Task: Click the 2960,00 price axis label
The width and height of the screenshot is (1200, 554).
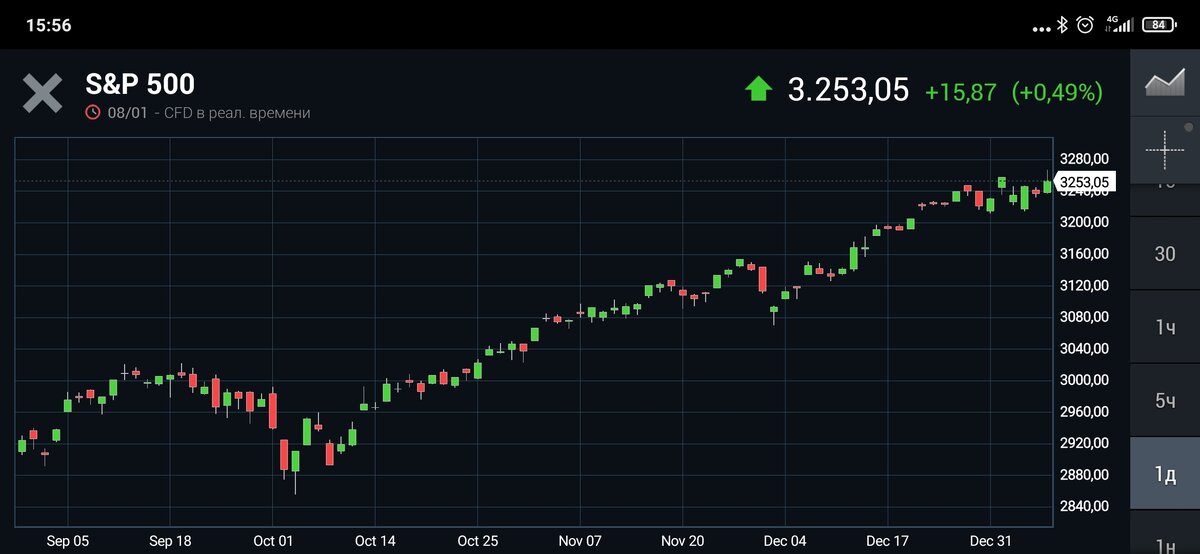Action: [1084, 411]
